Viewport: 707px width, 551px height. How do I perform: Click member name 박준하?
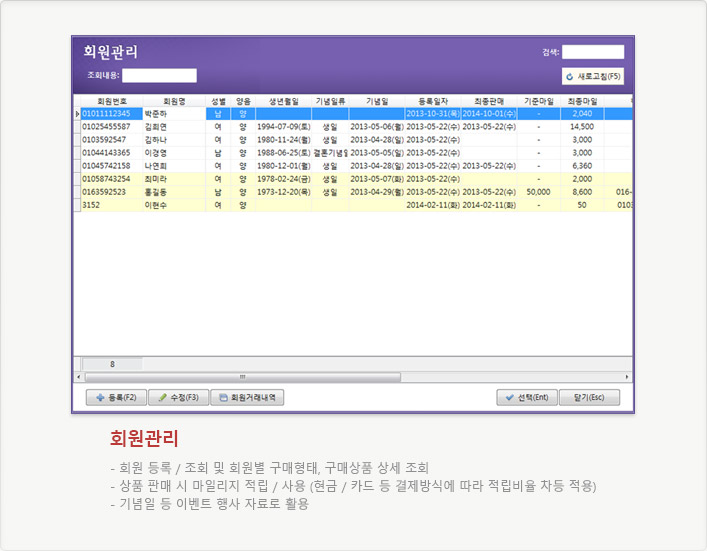(x=174, y=114)
